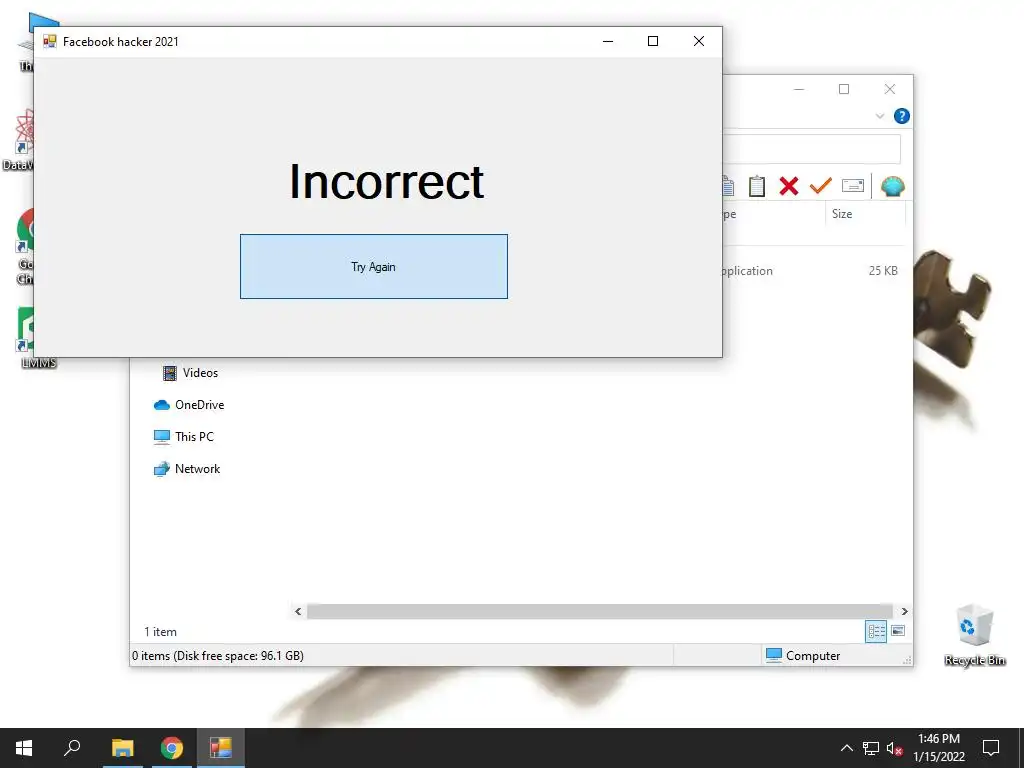Click the OneDrive cloud icon
Viewport: 1024px width, 768px height.
pos(161,405)
